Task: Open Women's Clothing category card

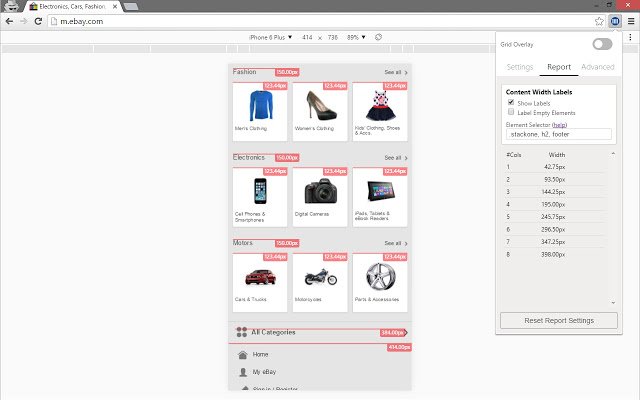Action: pyautogui.click(x=320, y=111)
